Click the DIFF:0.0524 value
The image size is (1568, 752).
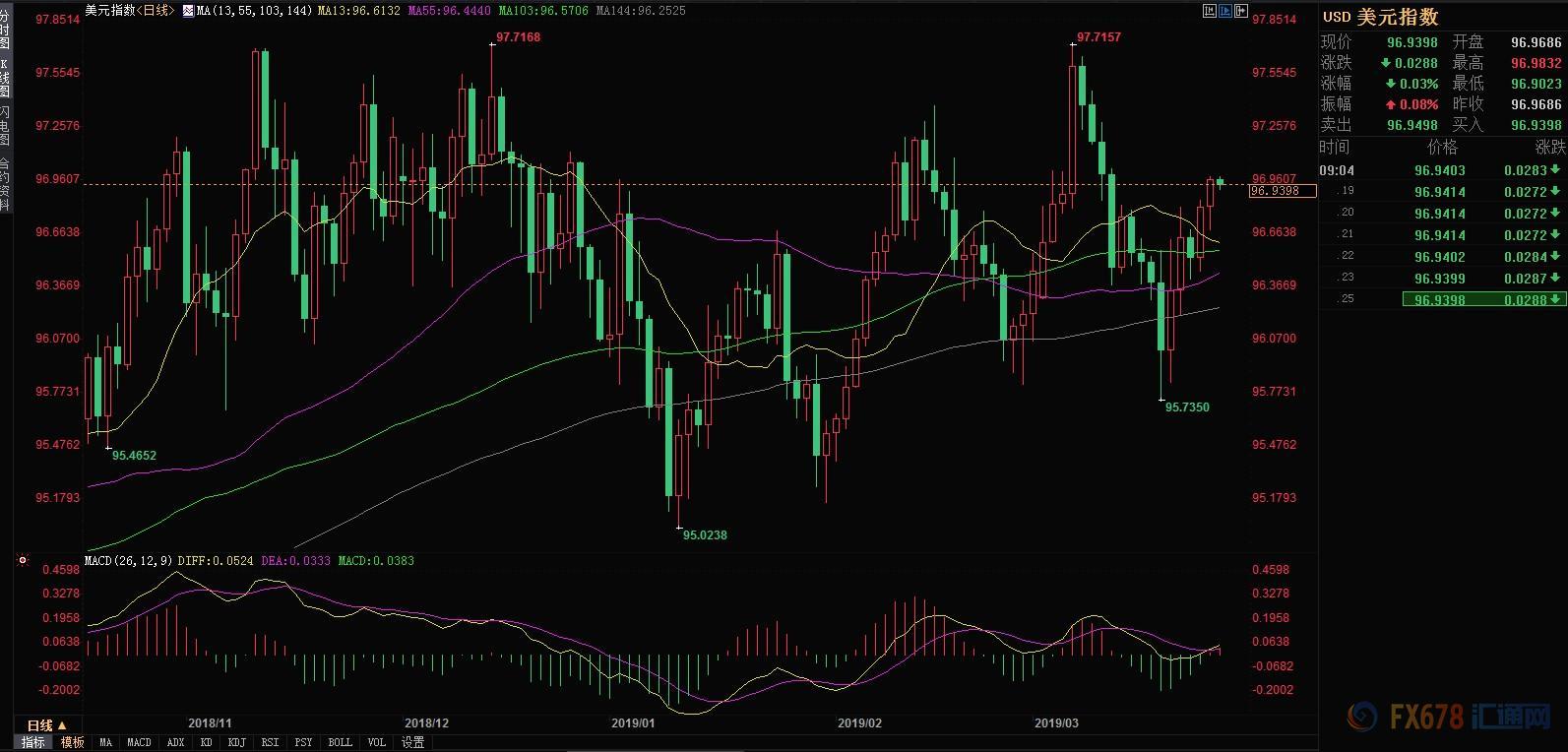click(216, 561)
